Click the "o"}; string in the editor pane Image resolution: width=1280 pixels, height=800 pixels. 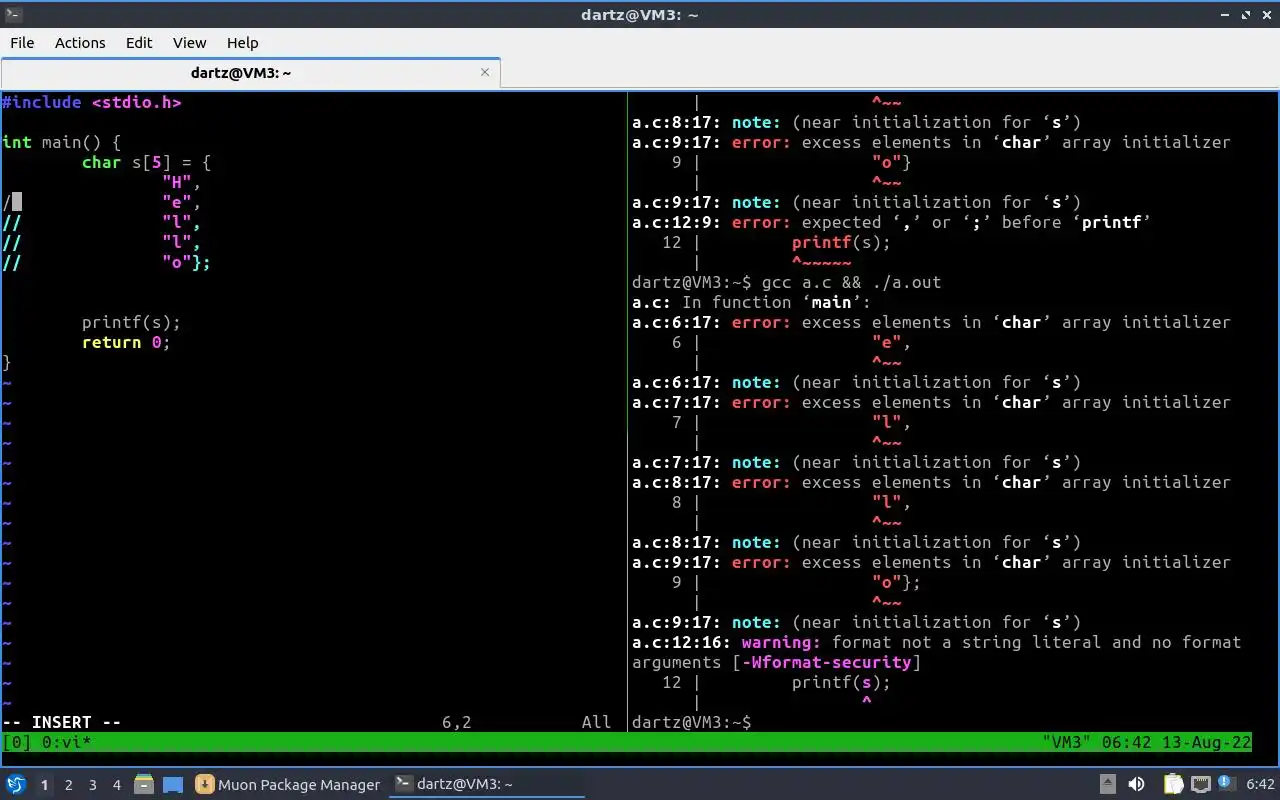[x=187, y=262]
